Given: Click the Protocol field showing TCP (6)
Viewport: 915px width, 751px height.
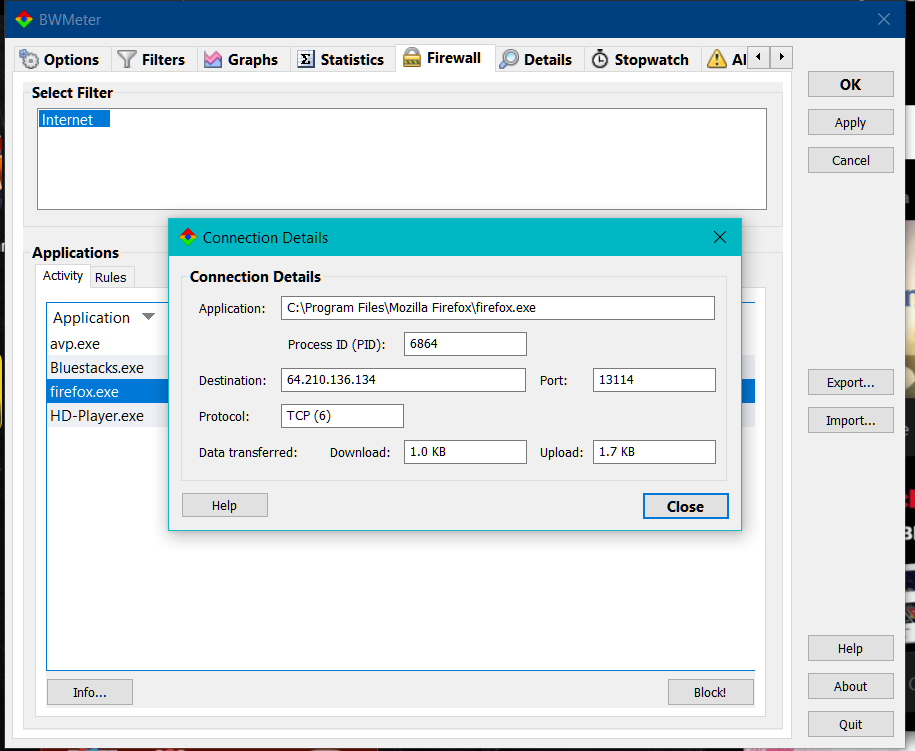Looking at the screenshot, I should 342,416.
